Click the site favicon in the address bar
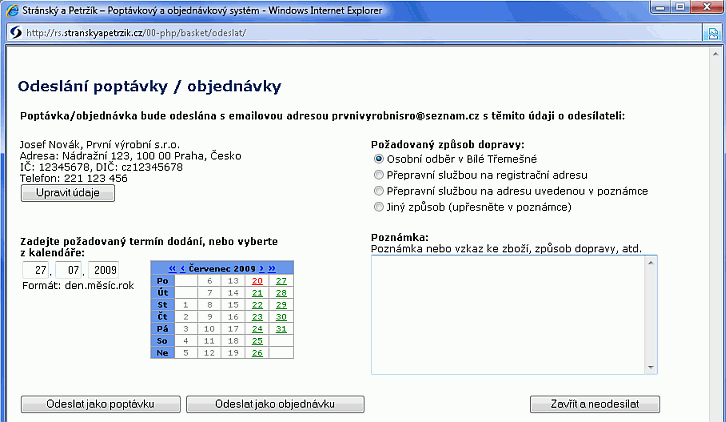The height and width of the screenshot is (422, 726). click(16, 32)
